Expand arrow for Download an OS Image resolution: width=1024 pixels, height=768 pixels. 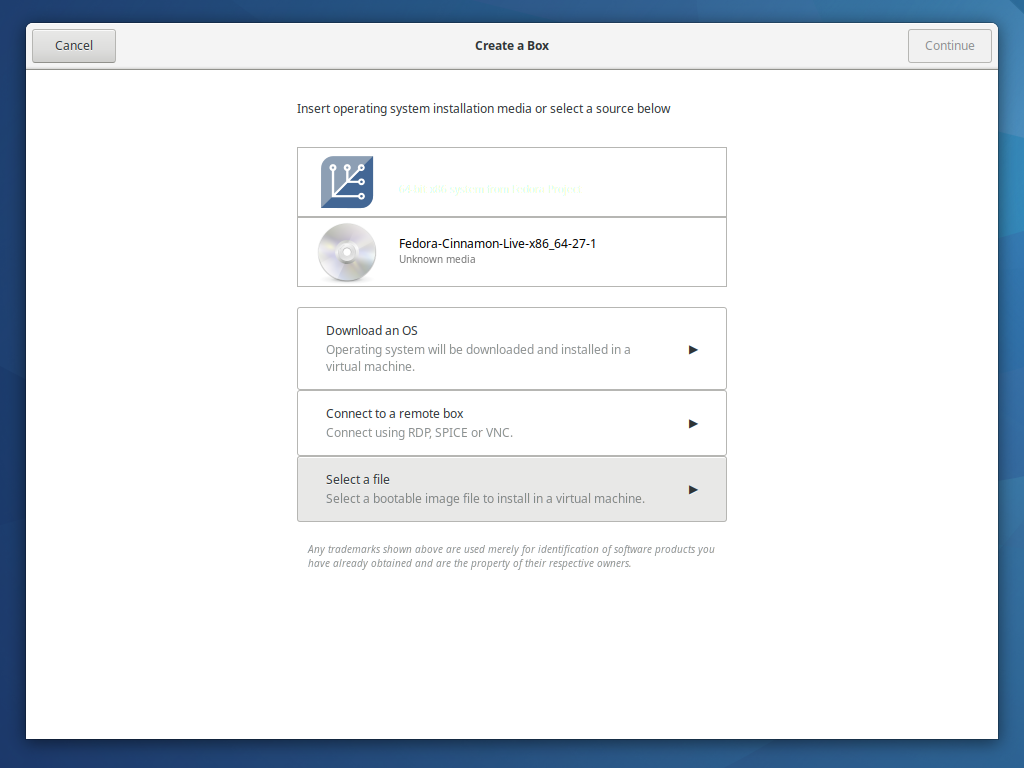(x=693, y=350)
